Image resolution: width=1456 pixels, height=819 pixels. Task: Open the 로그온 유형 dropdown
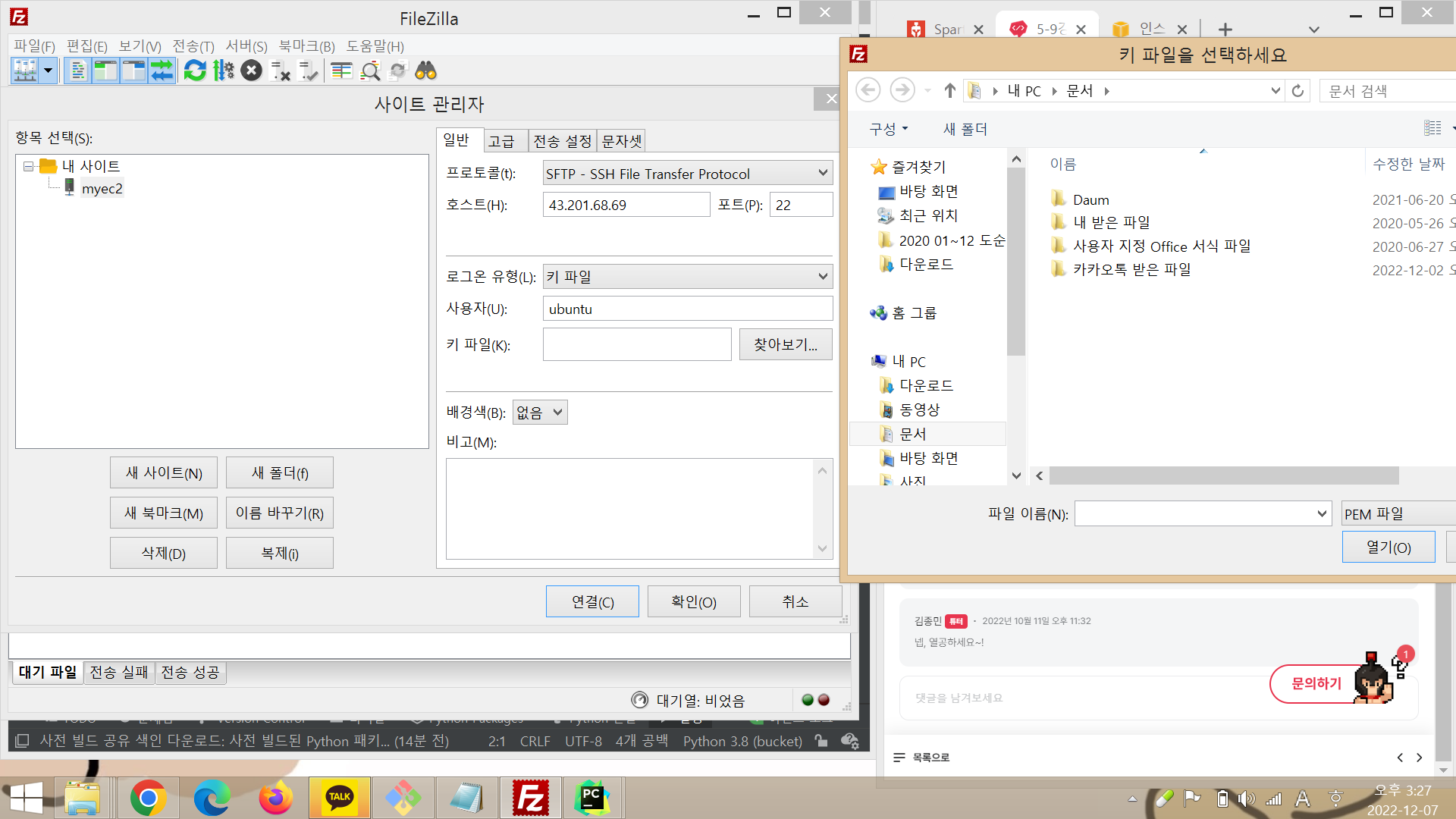pyautogui.click(x=688, y=277)
